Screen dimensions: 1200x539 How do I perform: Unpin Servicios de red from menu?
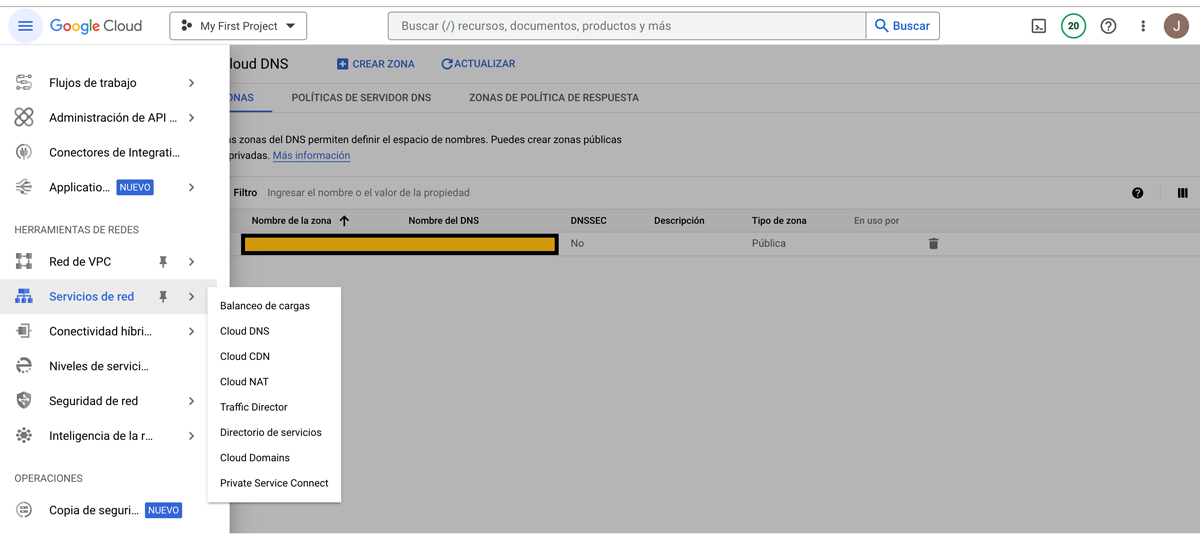click(x=163, y=297)
